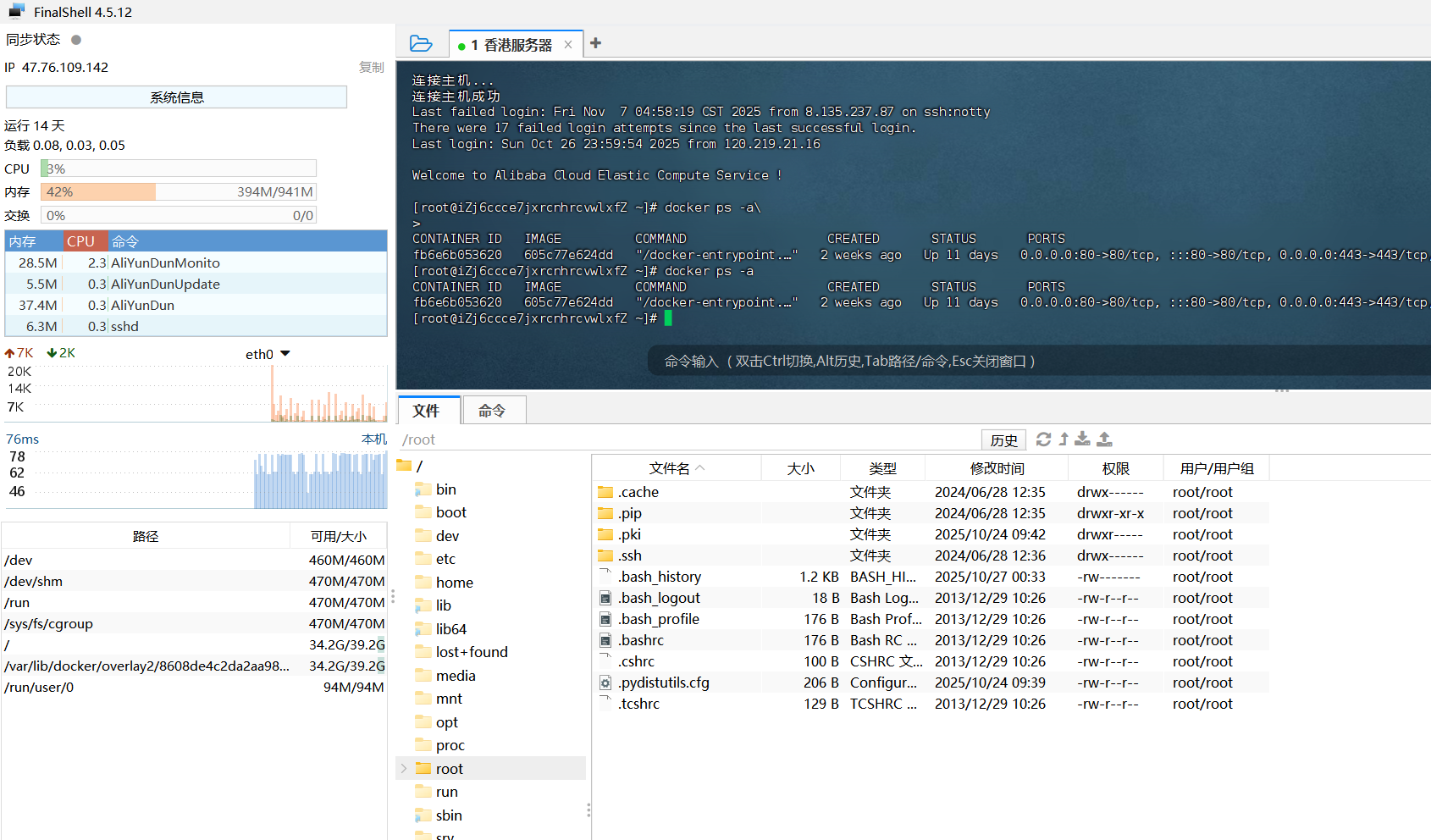The width and height of the screenshot is (1431, 840).
Task: Go up to parent directory
Action: 1064,439
